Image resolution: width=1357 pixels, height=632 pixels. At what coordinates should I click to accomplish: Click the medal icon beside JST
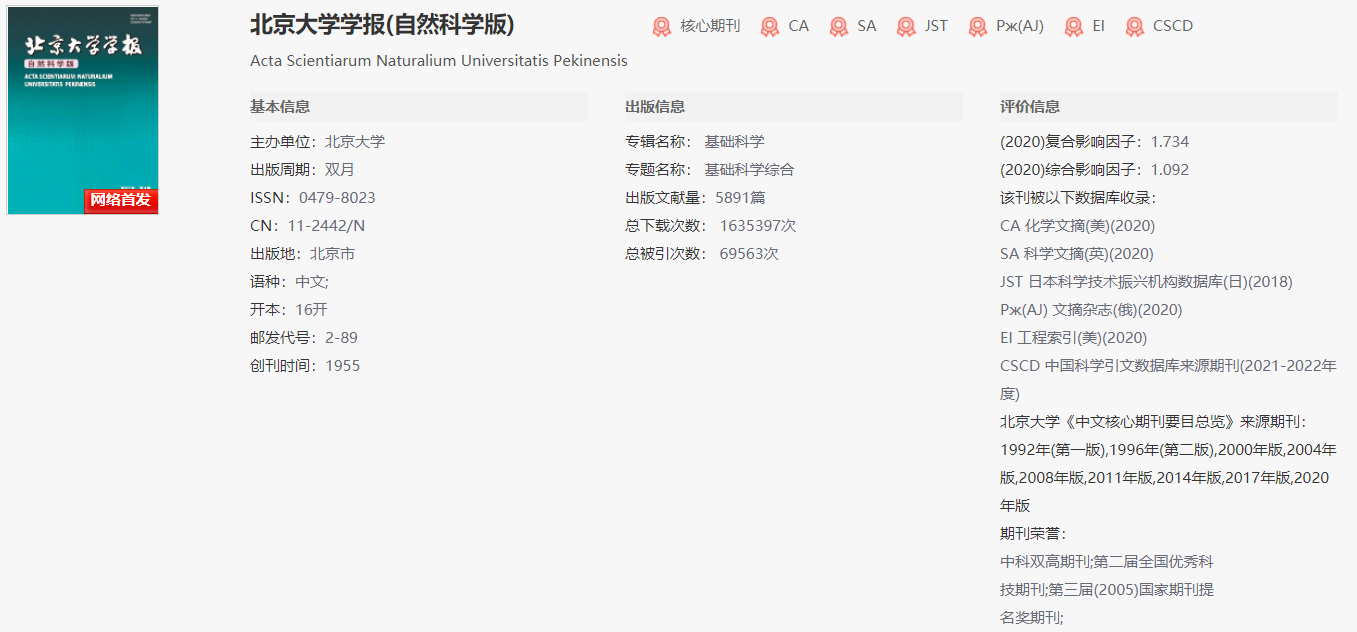point(906,27)
